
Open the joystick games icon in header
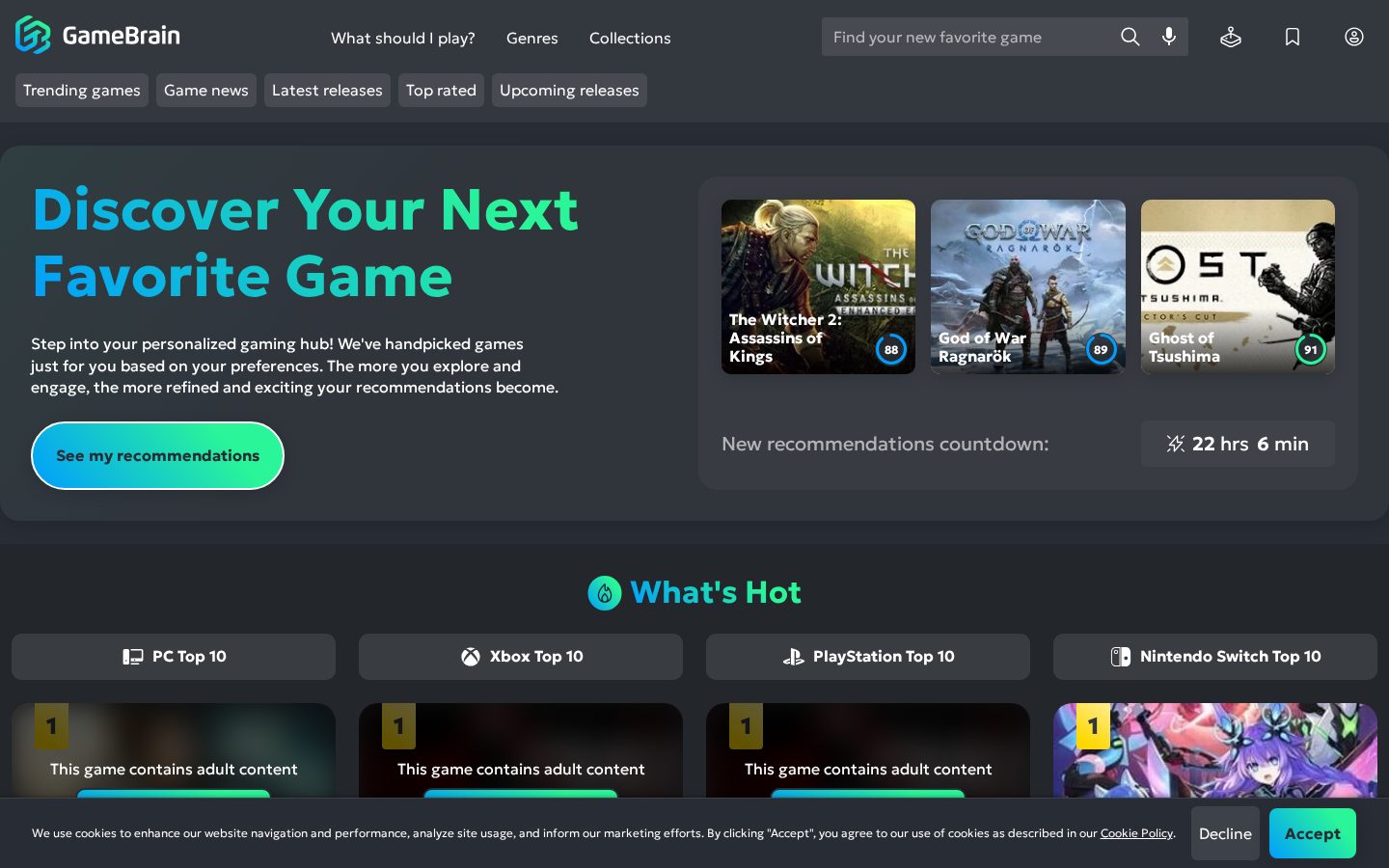tap(1231, 37)
